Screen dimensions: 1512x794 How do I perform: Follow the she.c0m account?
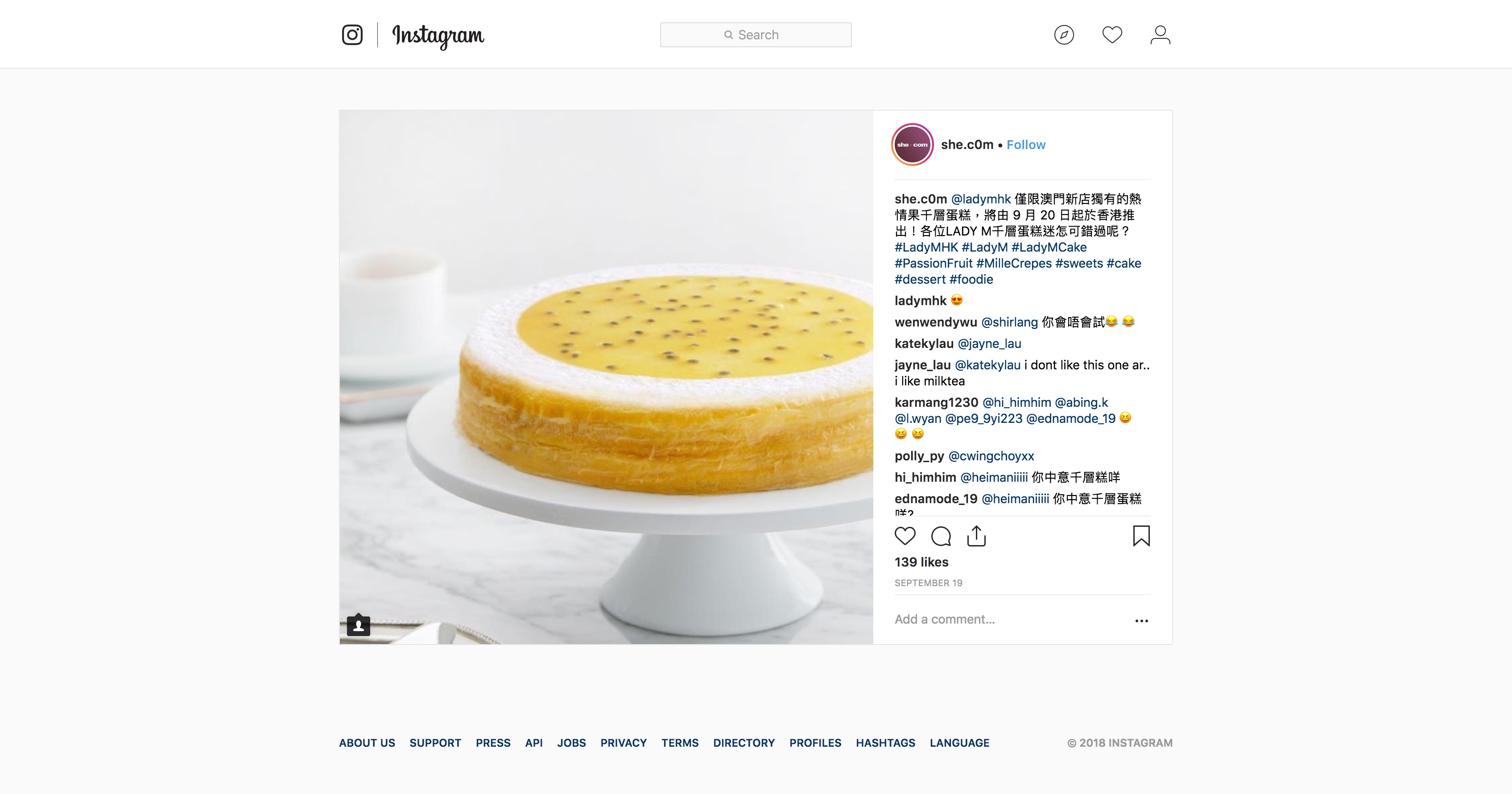[1026, 145]
